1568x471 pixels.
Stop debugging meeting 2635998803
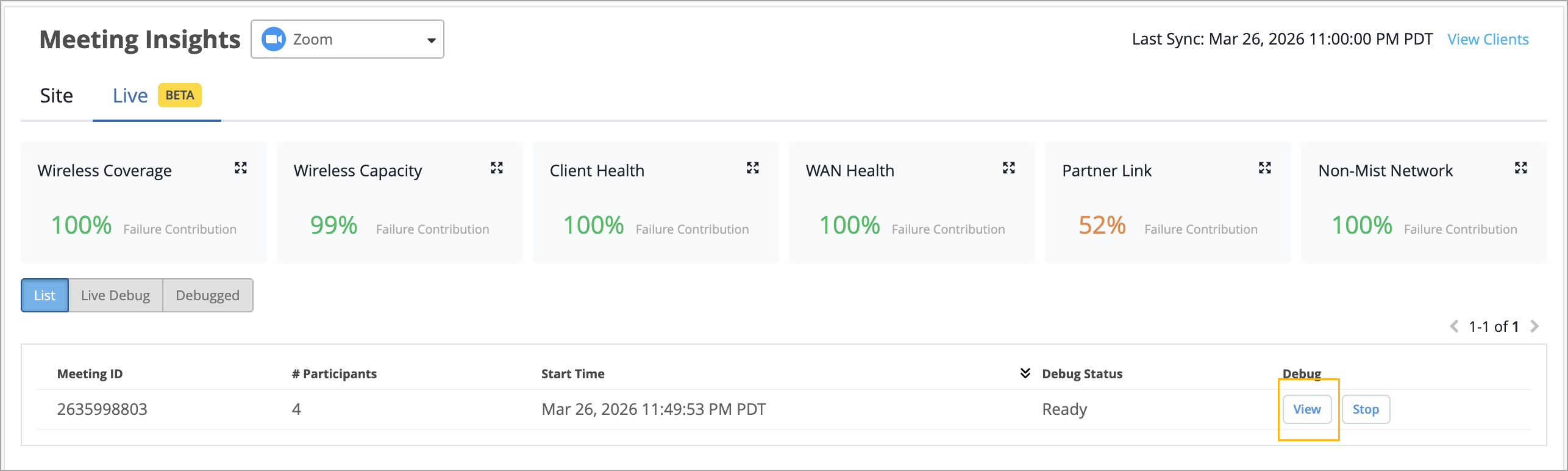(1366, 409)
